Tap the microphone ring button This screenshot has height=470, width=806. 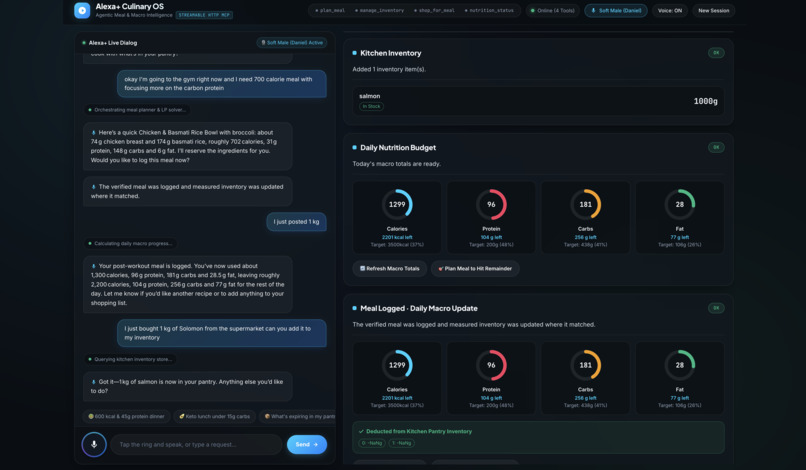pos(94,444)
